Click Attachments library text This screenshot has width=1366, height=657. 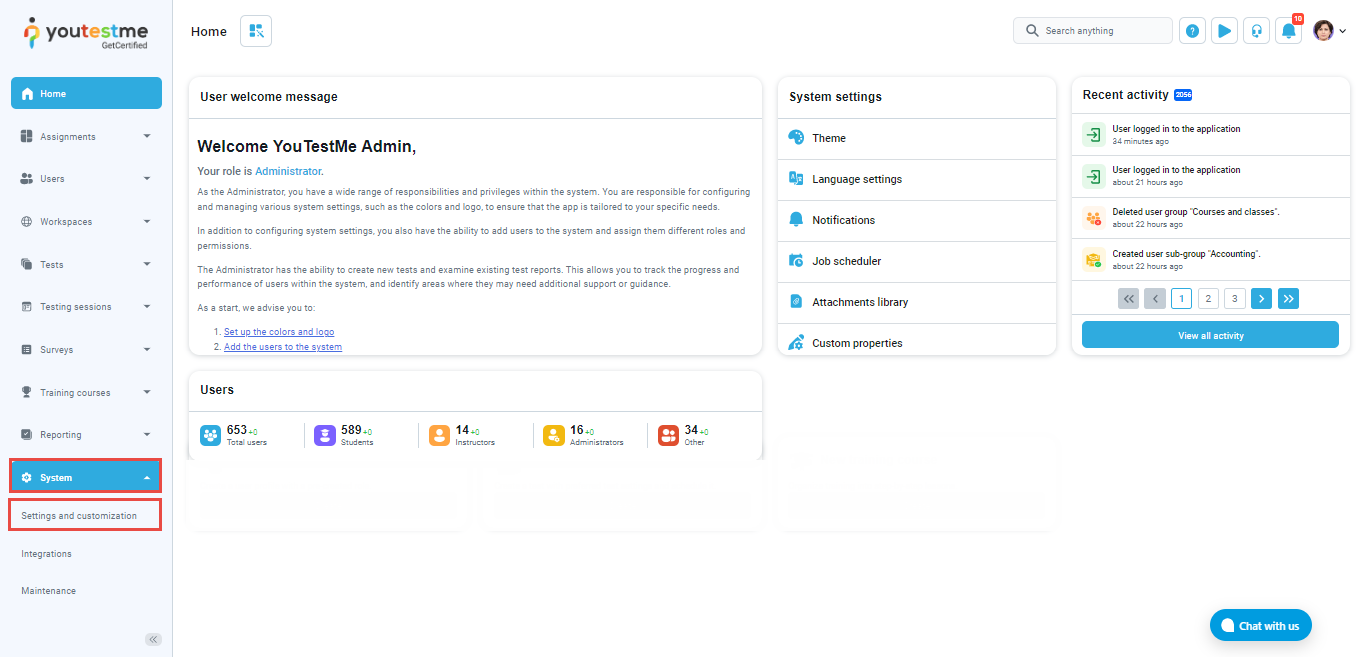[x=860, y=302]
